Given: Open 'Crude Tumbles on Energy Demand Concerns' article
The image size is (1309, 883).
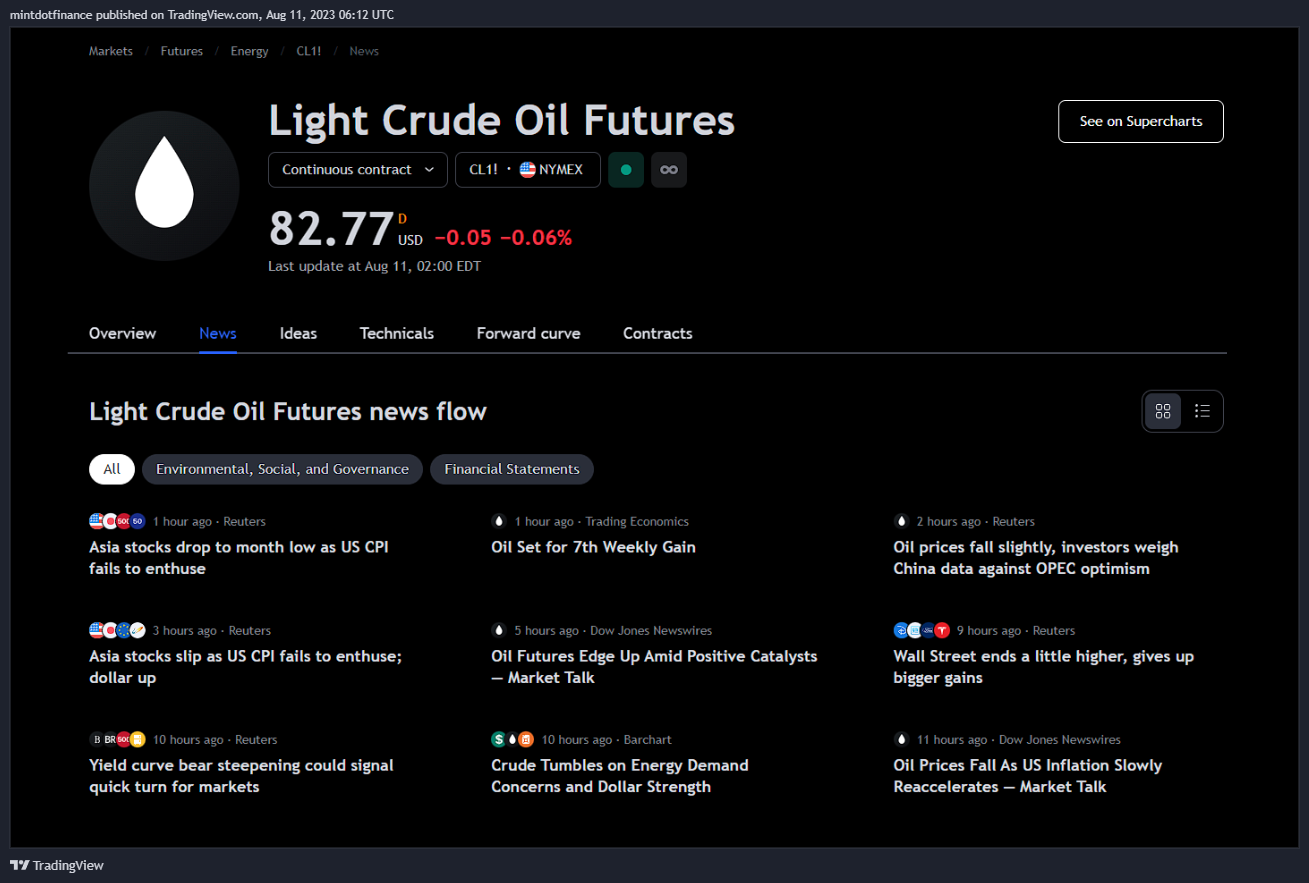Looking at the screenshot, I should point(620,776).
